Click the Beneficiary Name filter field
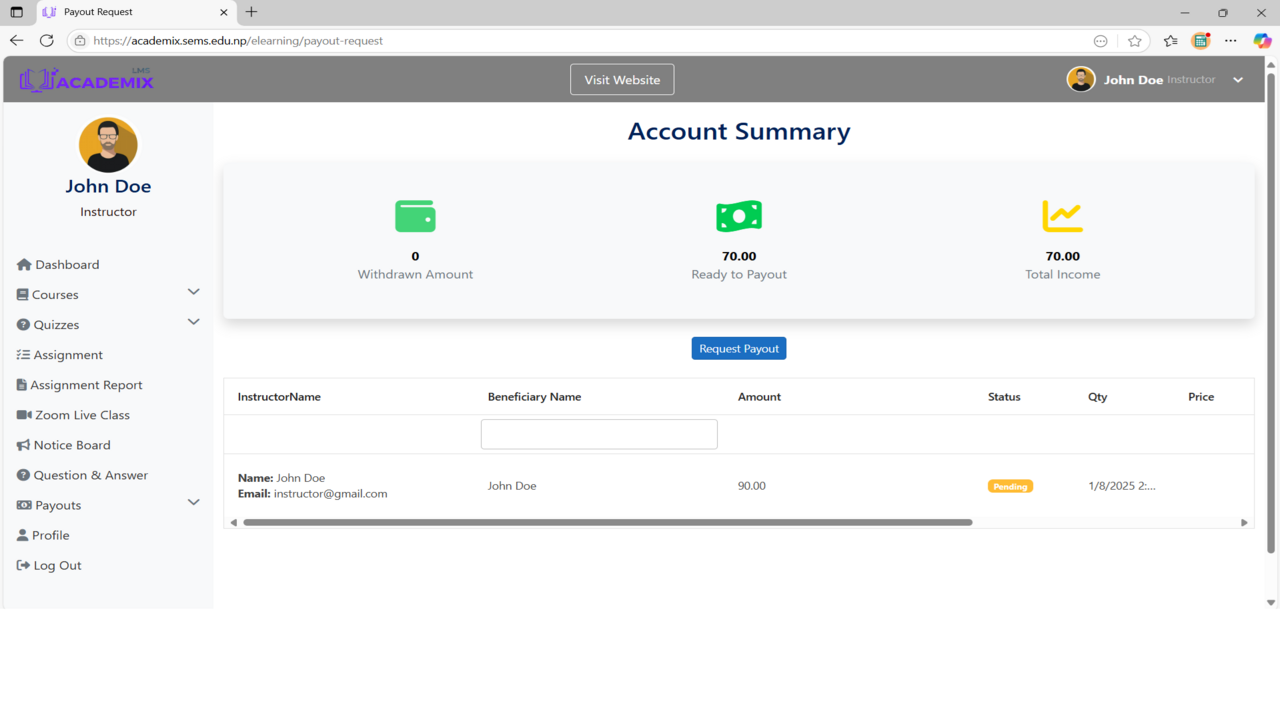This screenshot has height=720, width=1280. (598, 433)
